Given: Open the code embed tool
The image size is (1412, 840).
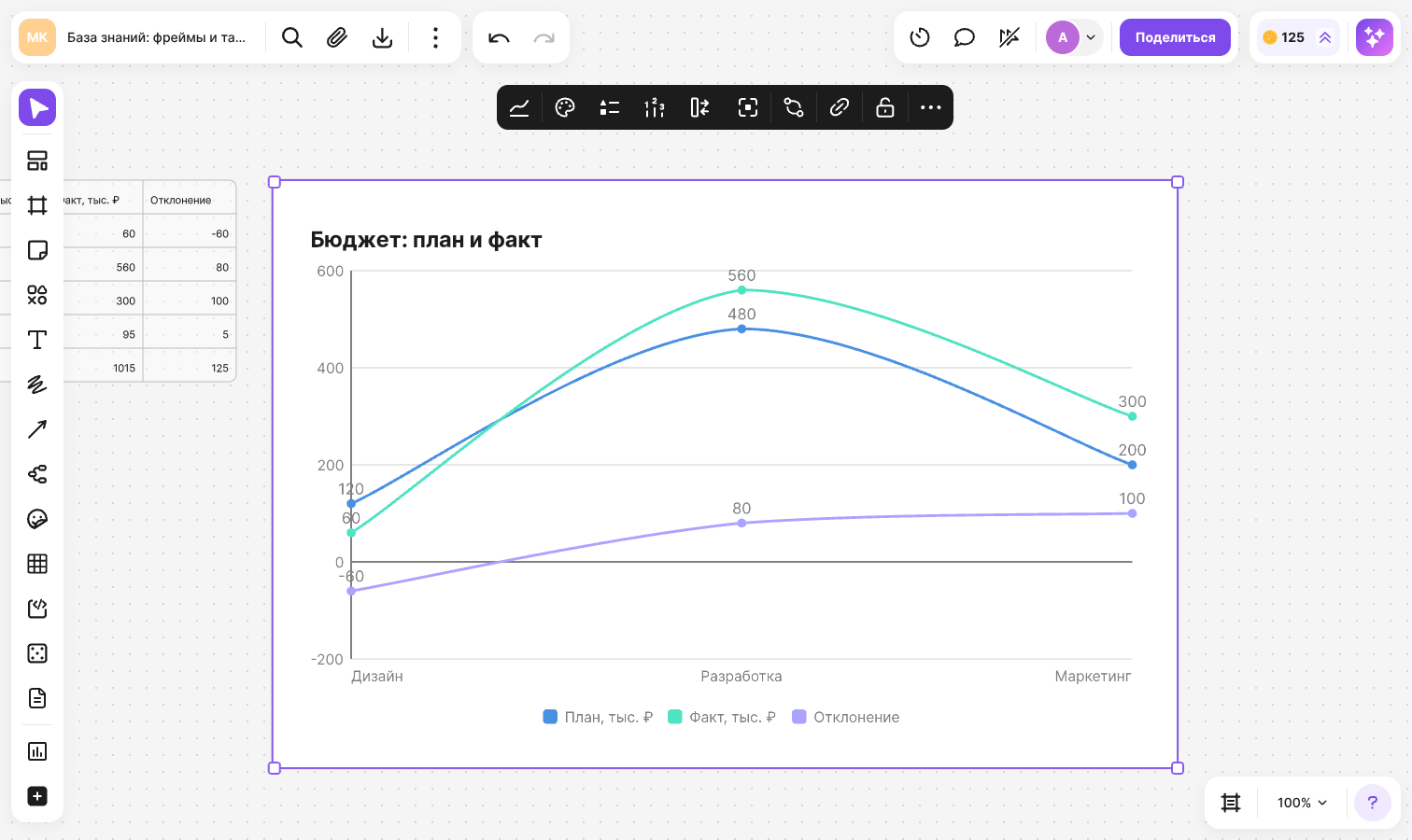Looking at the screenshot, I should coord(37,609).
